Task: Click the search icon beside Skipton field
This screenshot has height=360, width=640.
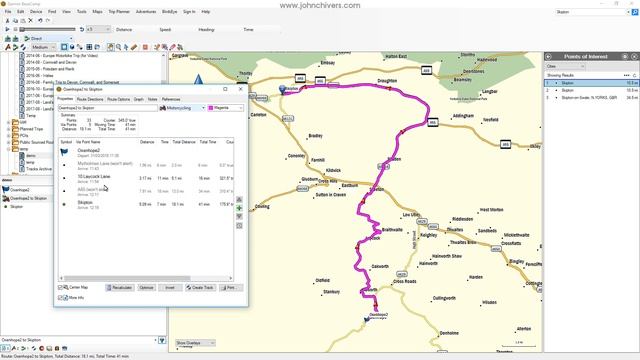Action: 635,12
